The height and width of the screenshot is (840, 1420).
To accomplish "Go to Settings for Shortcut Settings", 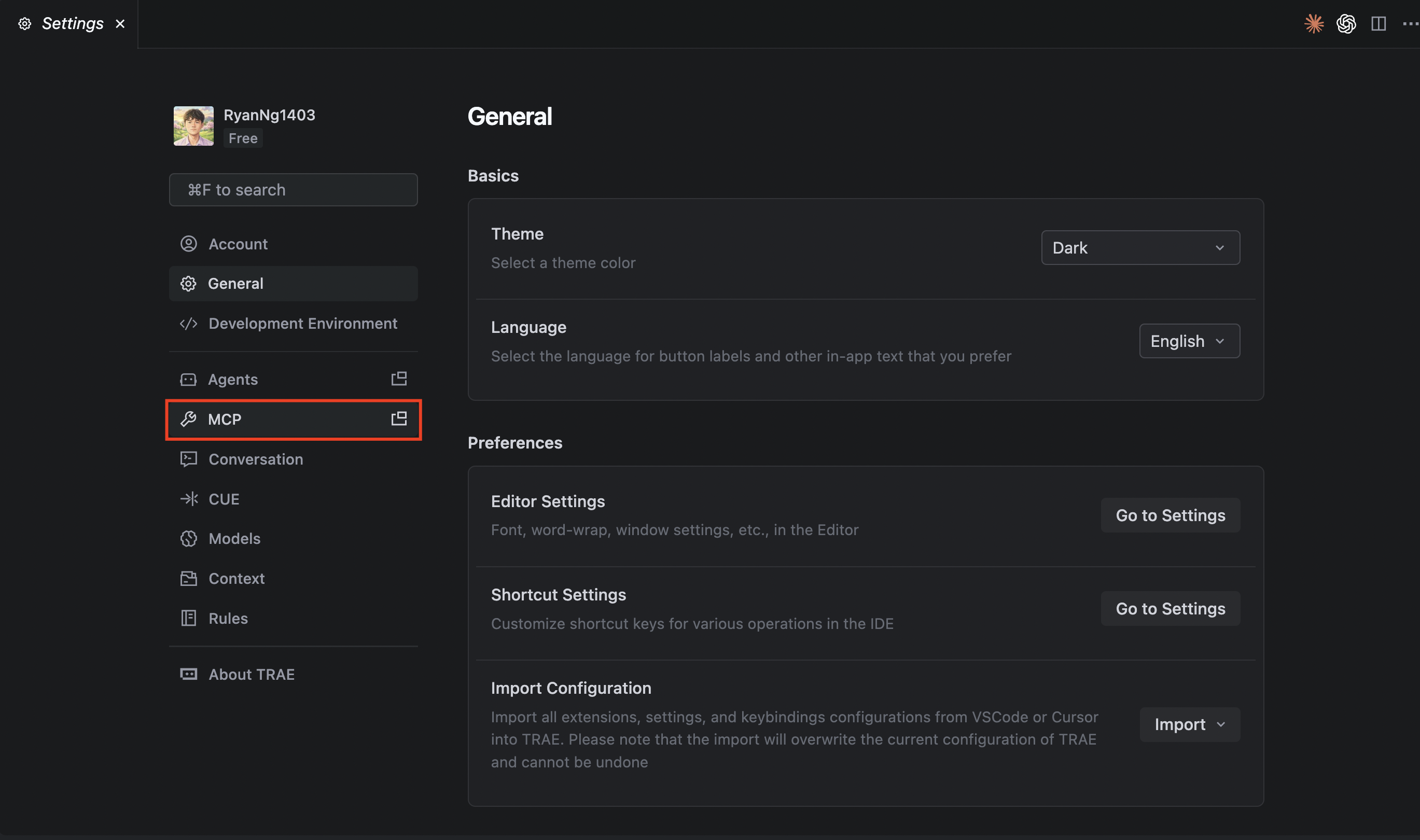I will 1170,609.
